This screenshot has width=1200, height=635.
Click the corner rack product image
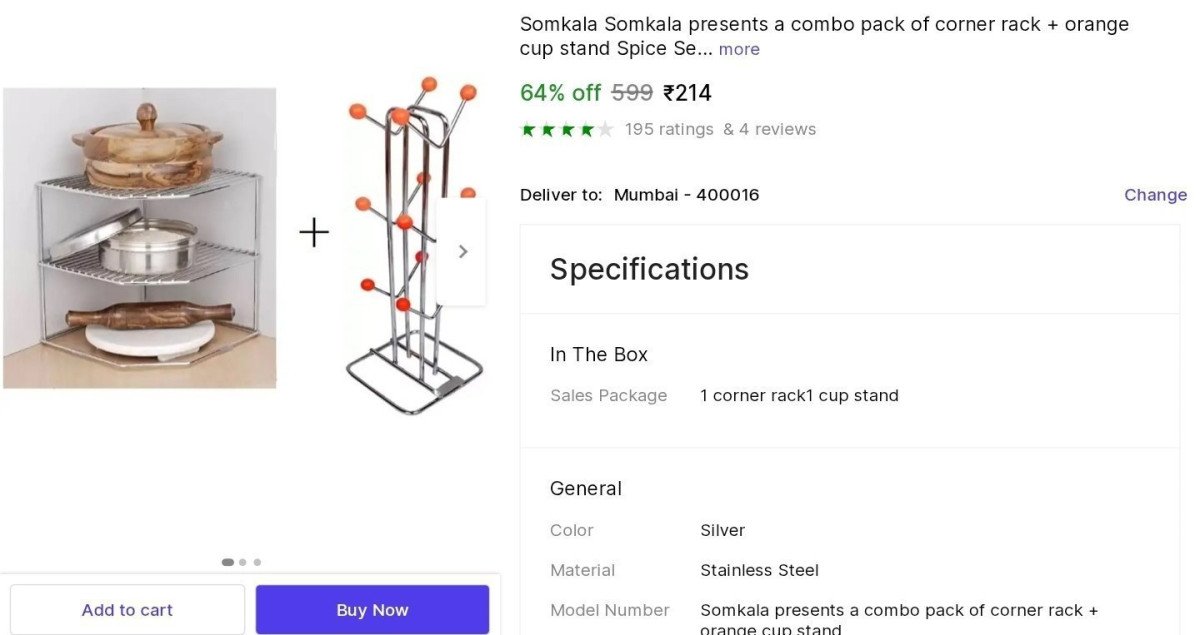pos(140,236)
